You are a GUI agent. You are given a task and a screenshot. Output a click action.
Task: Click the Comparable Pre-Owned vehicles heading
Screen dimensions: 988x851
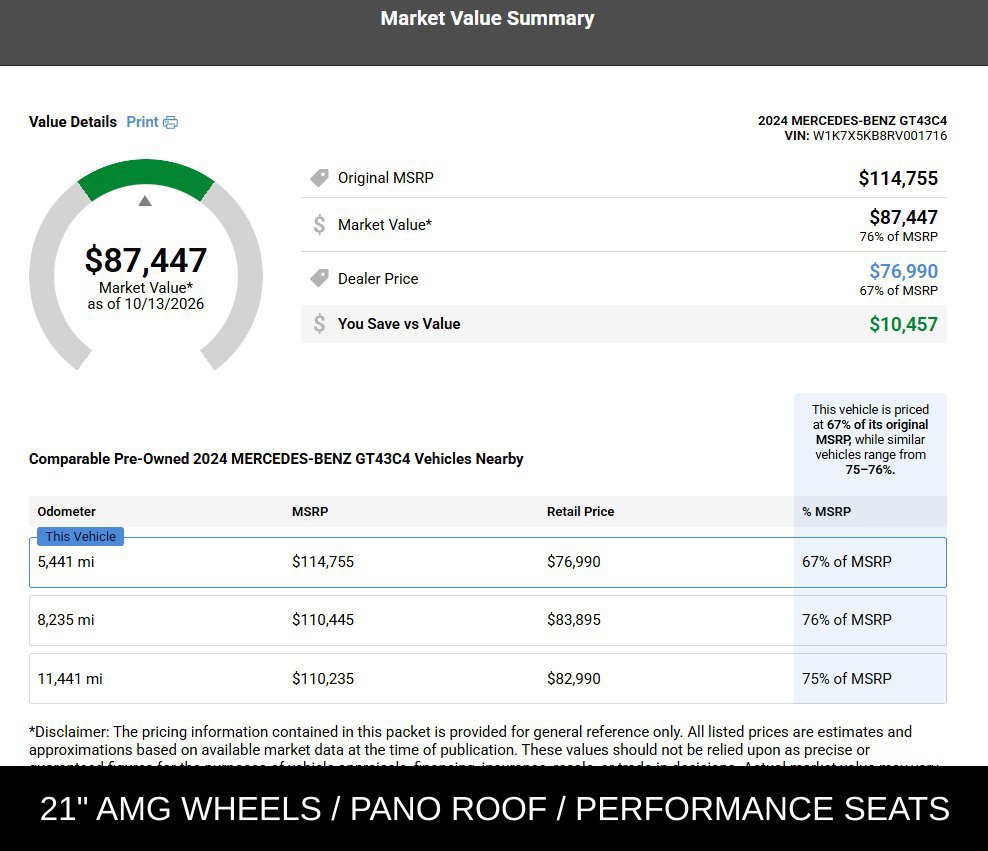tap(276, 459)
